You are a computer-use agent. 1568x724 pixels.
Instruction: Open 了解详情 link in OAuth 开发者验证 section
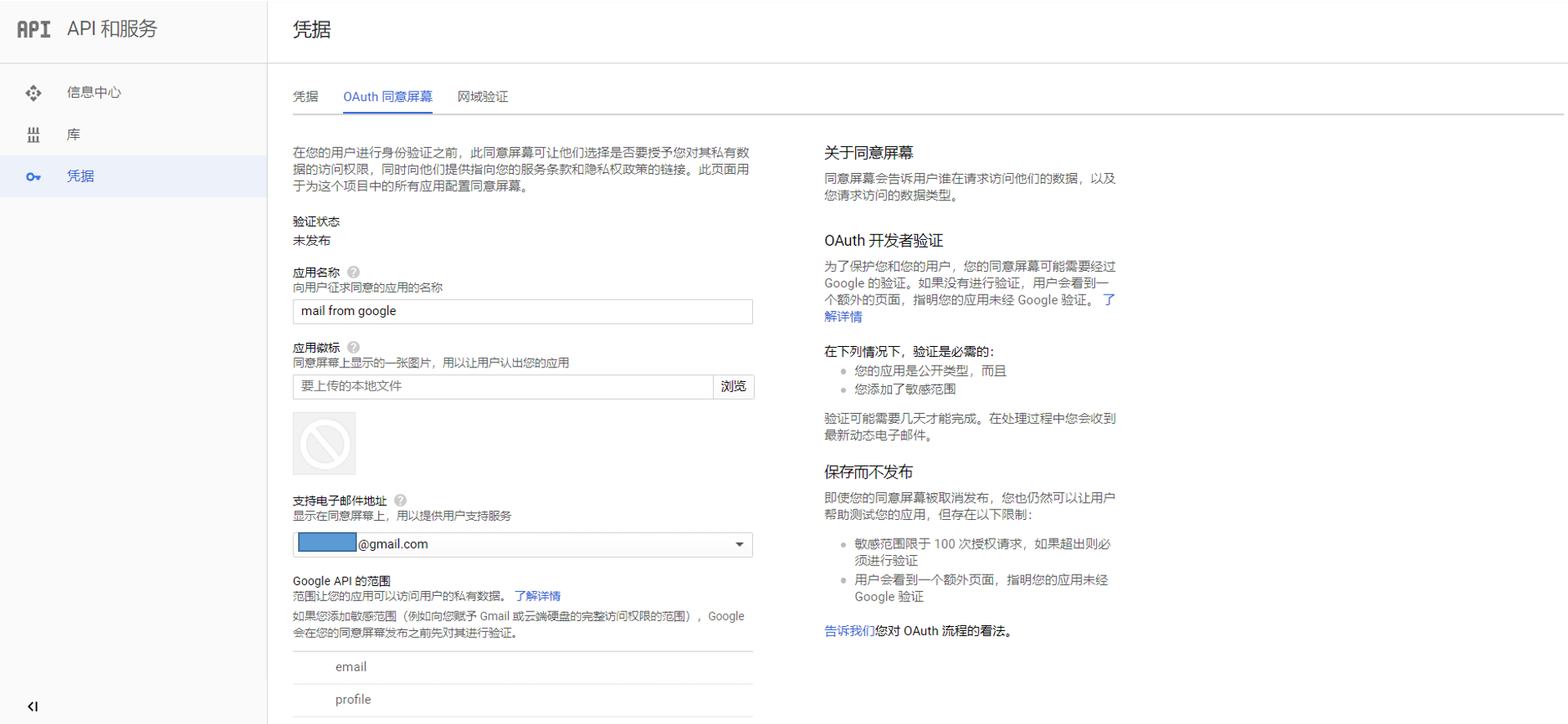[843, 317]
